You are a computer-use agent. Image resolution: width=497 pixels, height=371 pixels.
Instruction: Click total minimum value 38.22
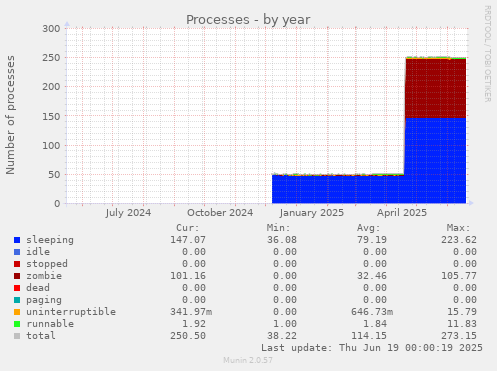coord(282,336)
